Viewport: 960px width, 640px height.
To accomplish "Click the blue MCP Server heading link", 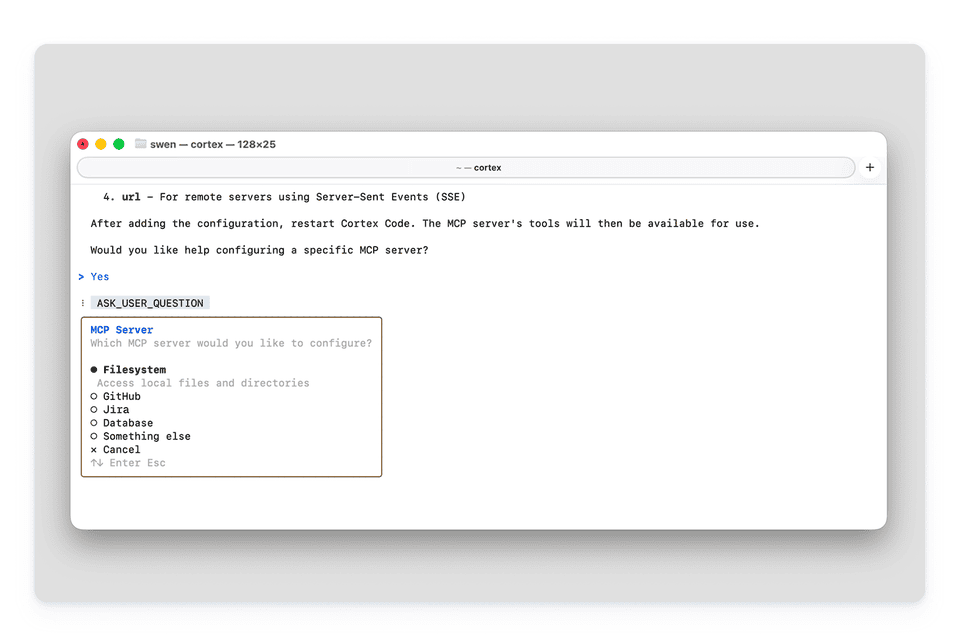I will click(x=121, y=329).
